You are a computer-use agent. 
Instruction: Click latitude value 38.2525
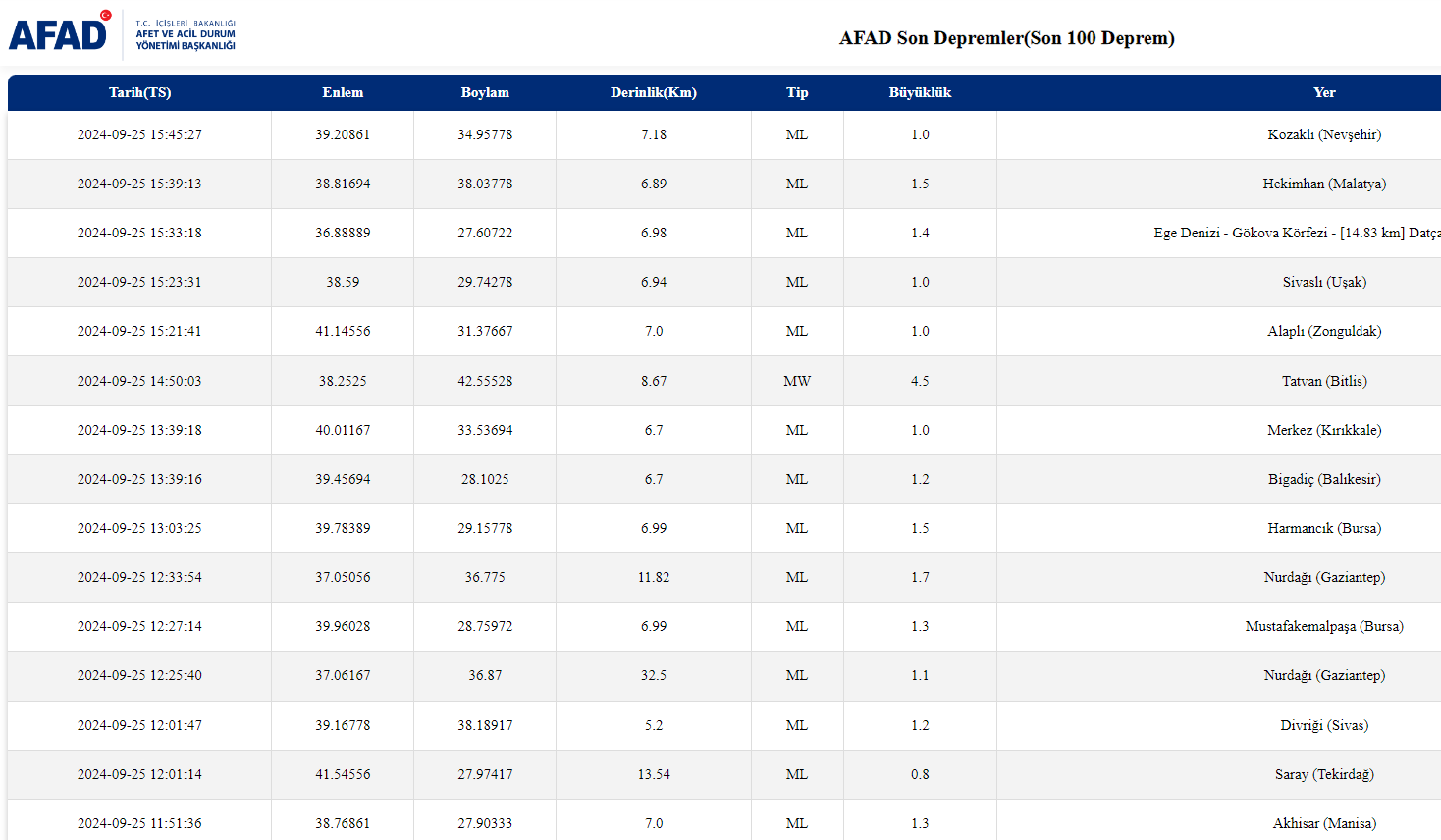click(x=343, y=381)
